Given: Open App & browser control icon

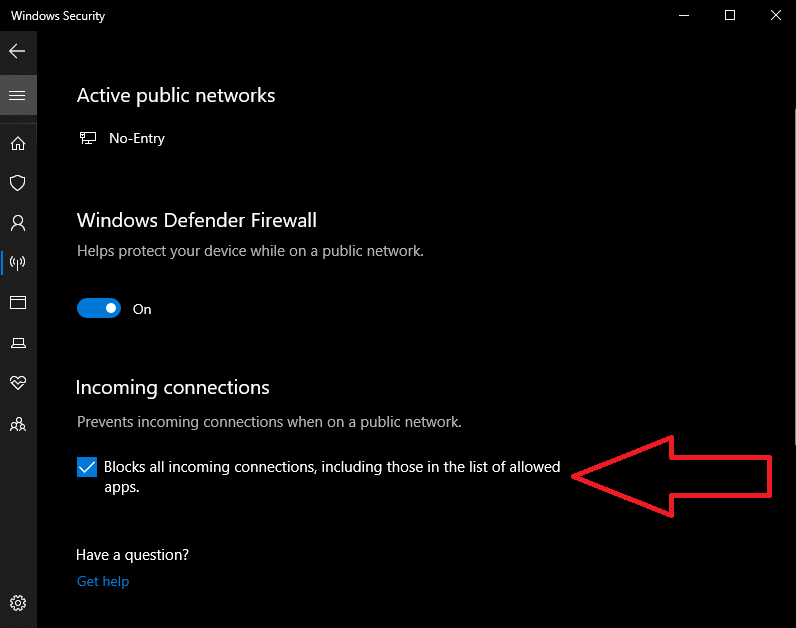Looking at the screenshot, I should [x=17, y=303].
